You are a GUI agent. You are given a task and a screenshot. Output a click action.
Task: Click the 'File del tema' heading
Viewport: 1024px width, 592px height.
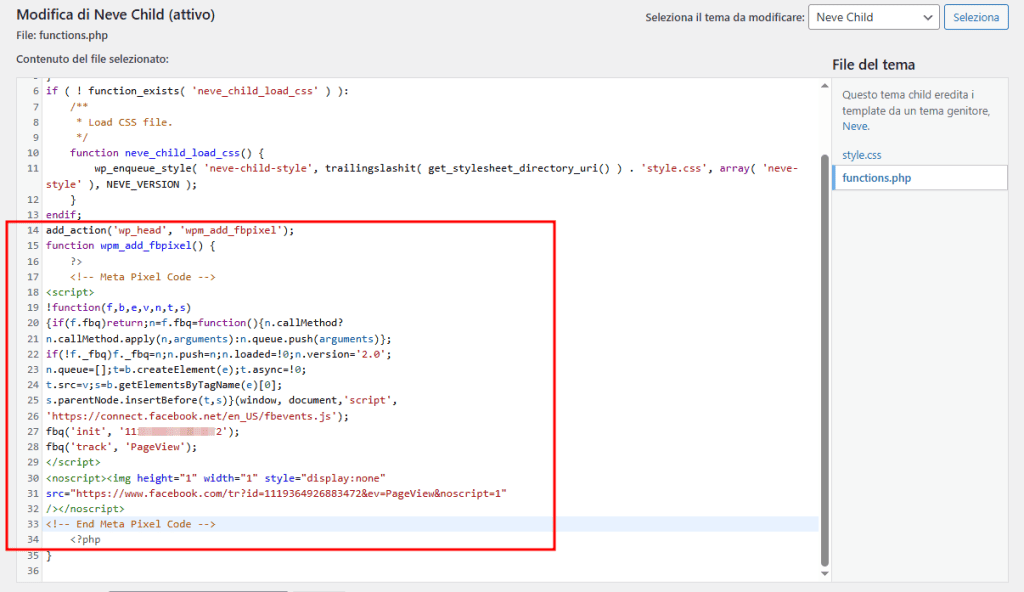(873, 65)
